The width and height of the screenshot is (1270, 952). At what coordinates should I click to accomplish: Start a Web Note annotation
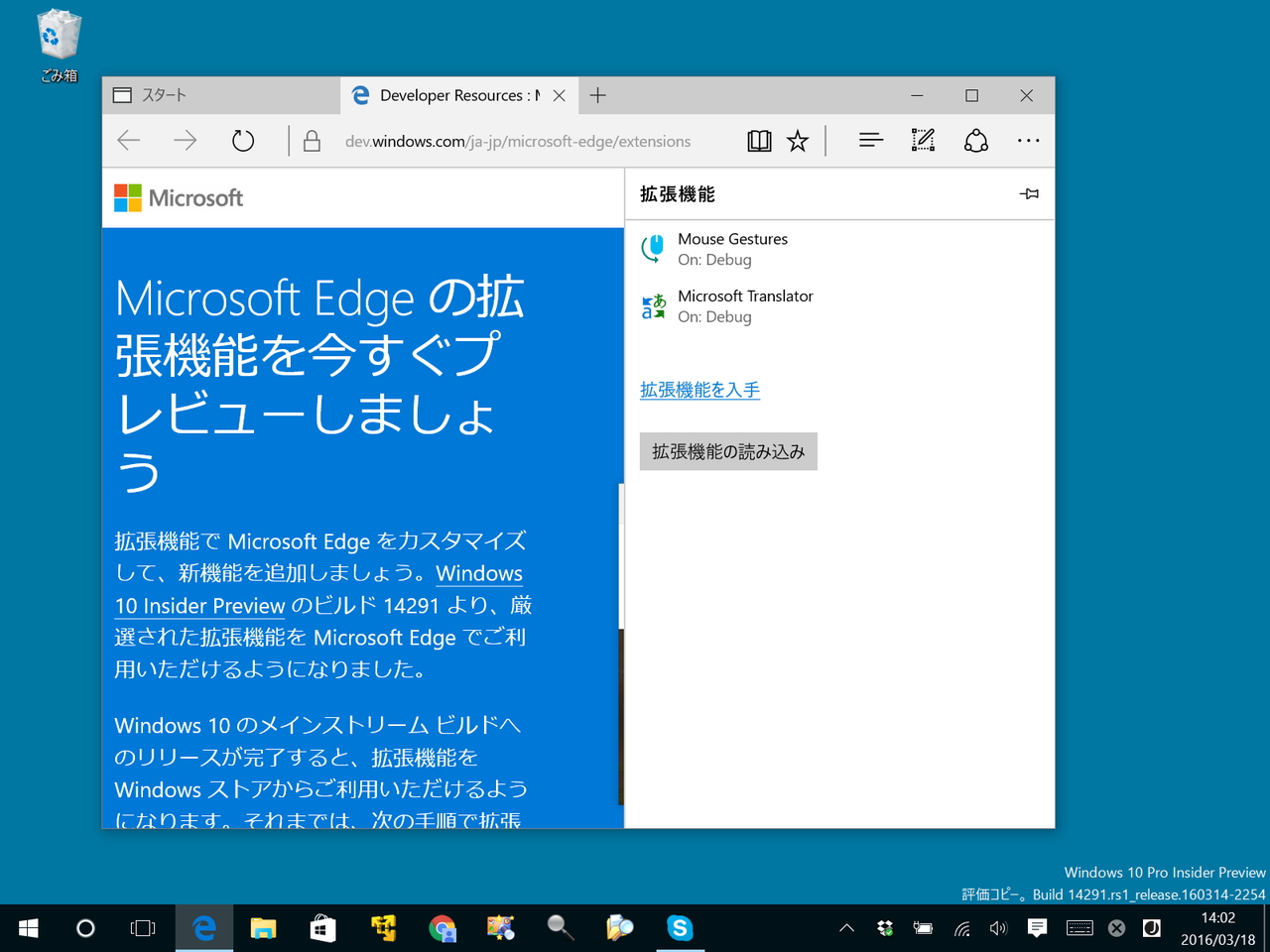pos(923,140)
